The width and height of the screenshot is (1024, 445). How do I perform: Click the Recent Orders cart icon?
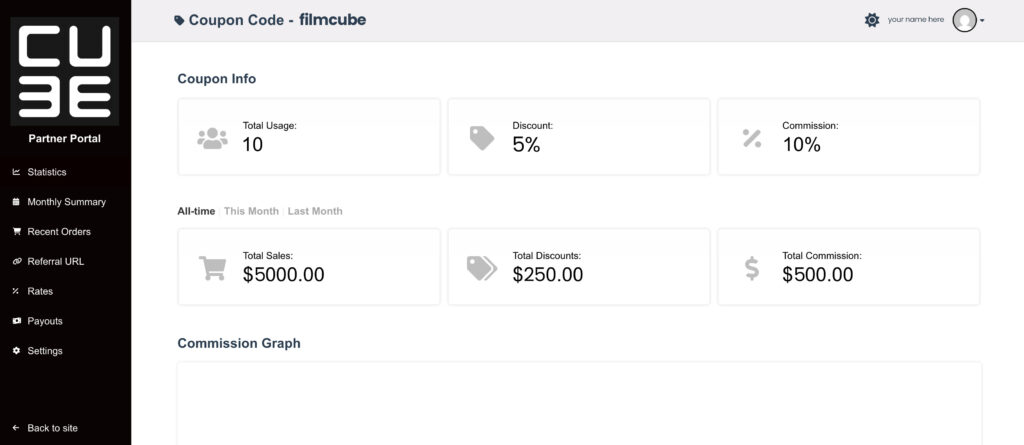pyautogui.click(x=16, y=232)
